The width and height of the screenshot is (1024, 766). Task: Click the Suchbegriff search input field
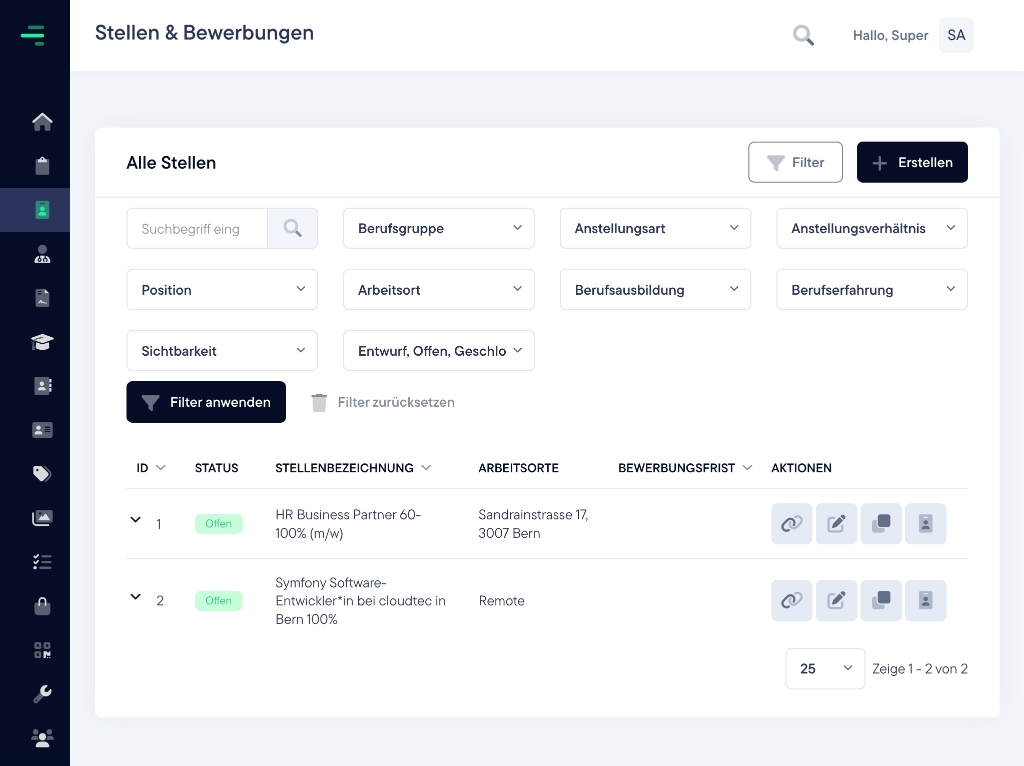click(197, 229)
